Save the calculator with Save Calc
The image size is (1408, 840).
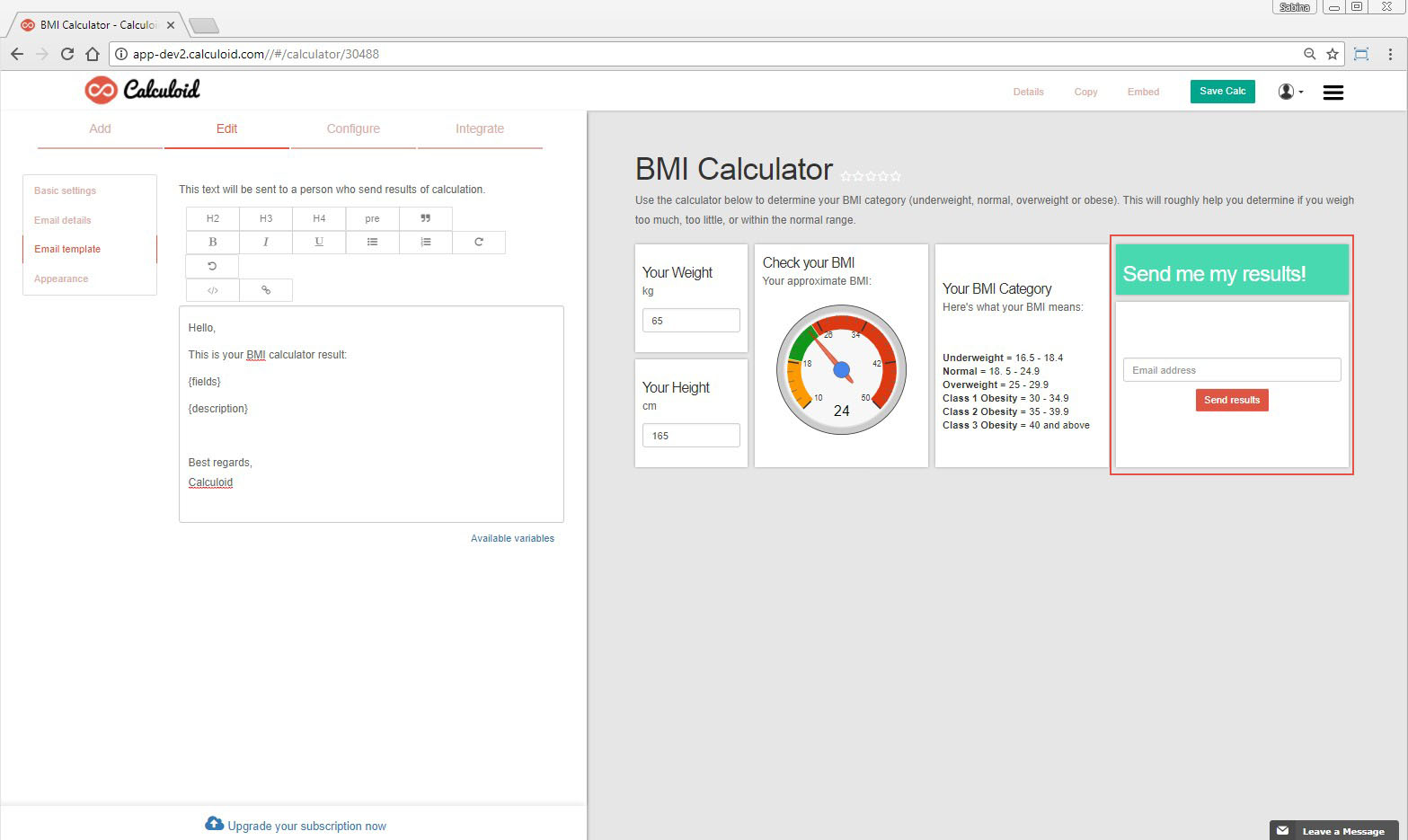coord(1222,92)
